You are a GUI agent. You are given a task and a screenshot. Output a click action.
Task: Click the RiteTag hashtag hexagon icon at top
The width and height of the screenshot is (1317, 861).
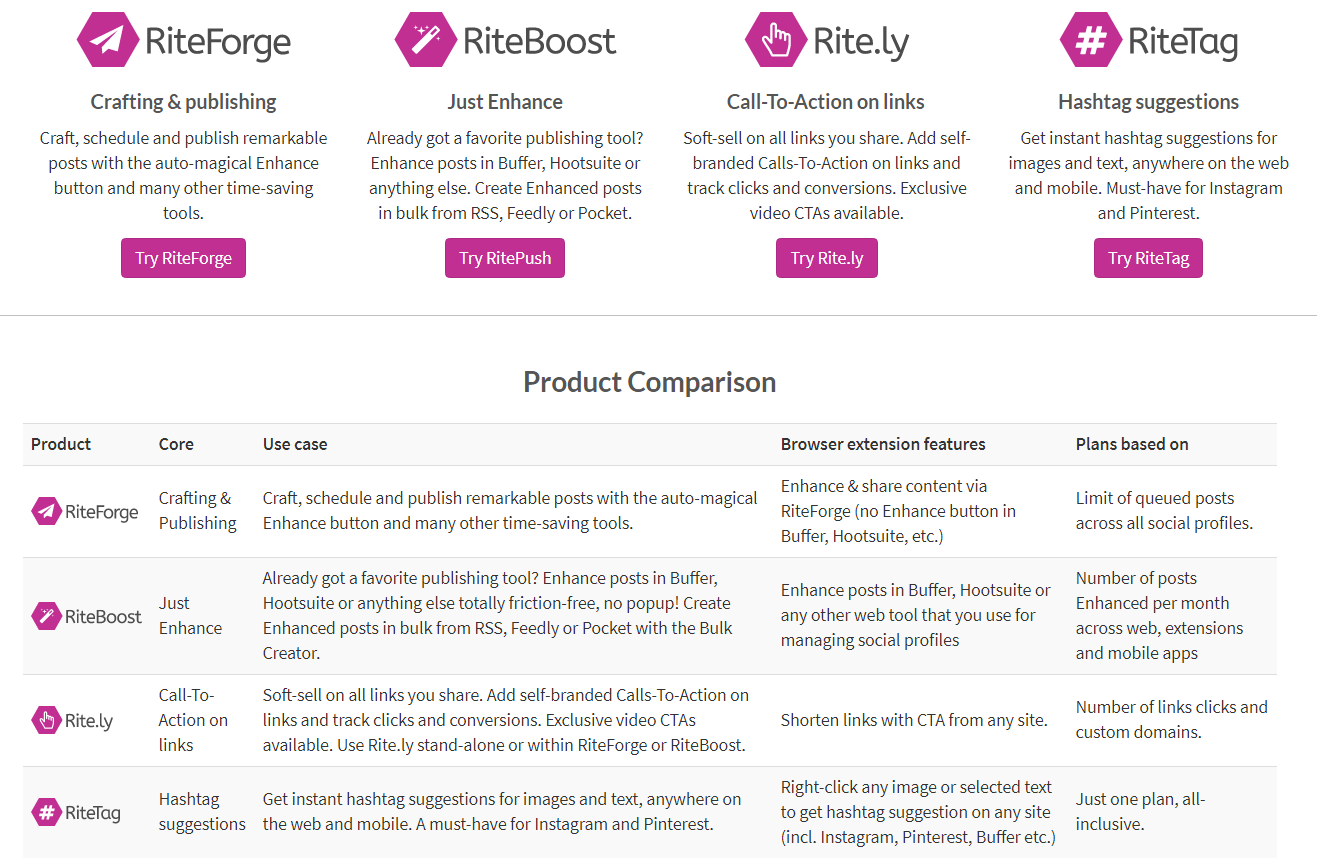click(x=1090, y=40)
